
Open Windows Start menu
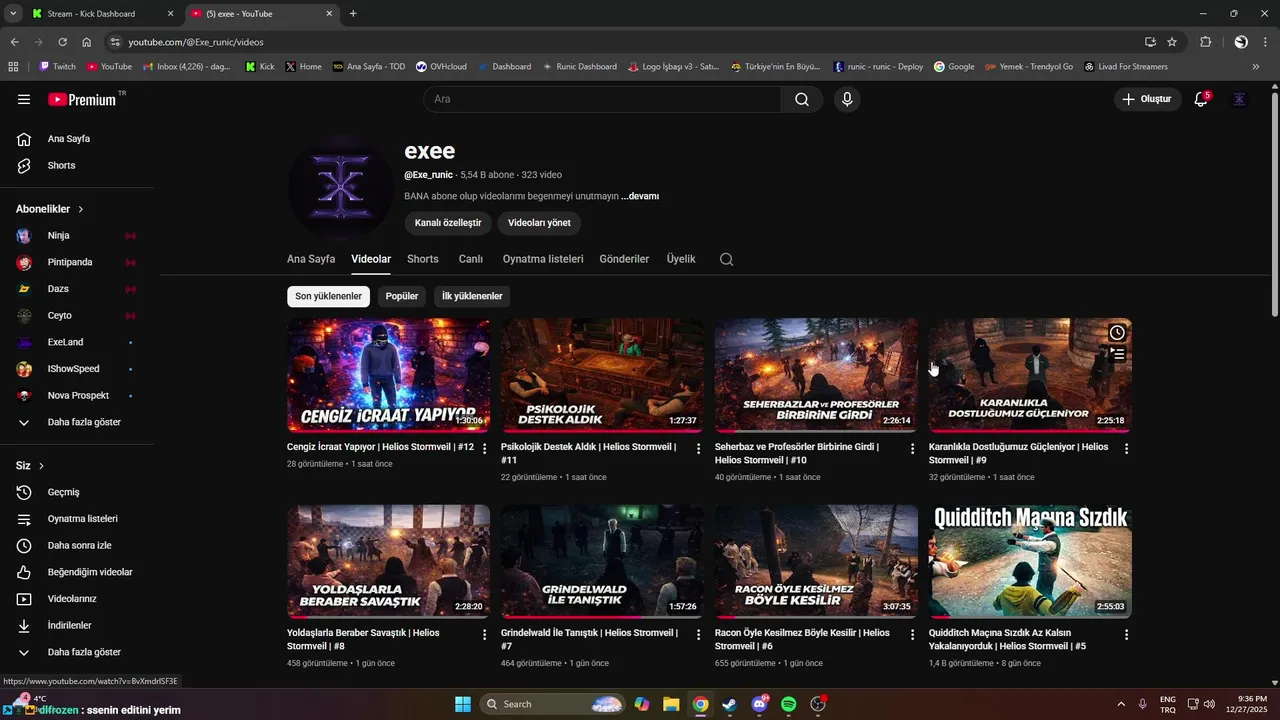click(463, 704)
